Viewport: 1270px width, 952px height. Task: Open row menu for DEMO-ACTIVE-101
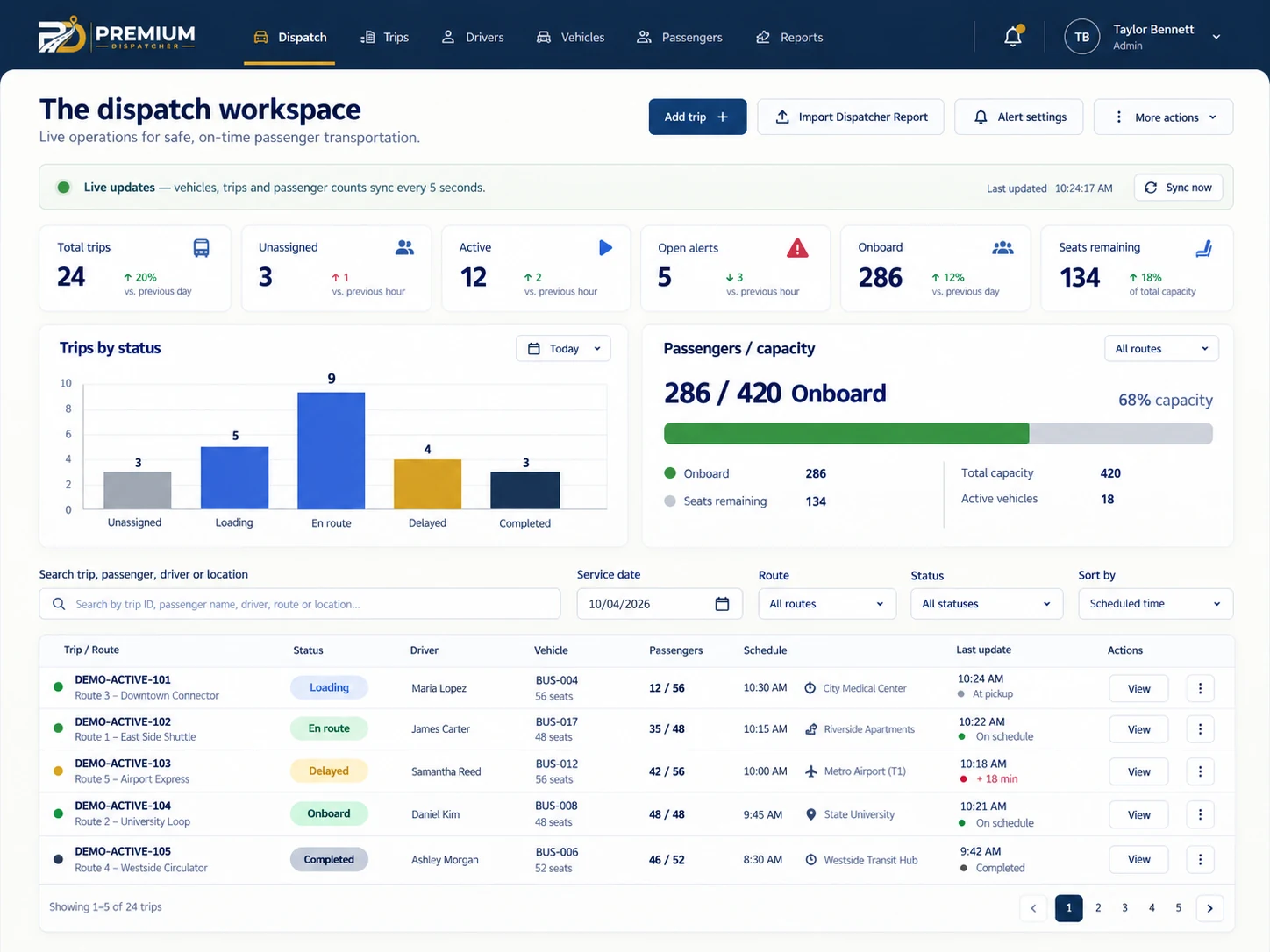tap(1200, 688)
